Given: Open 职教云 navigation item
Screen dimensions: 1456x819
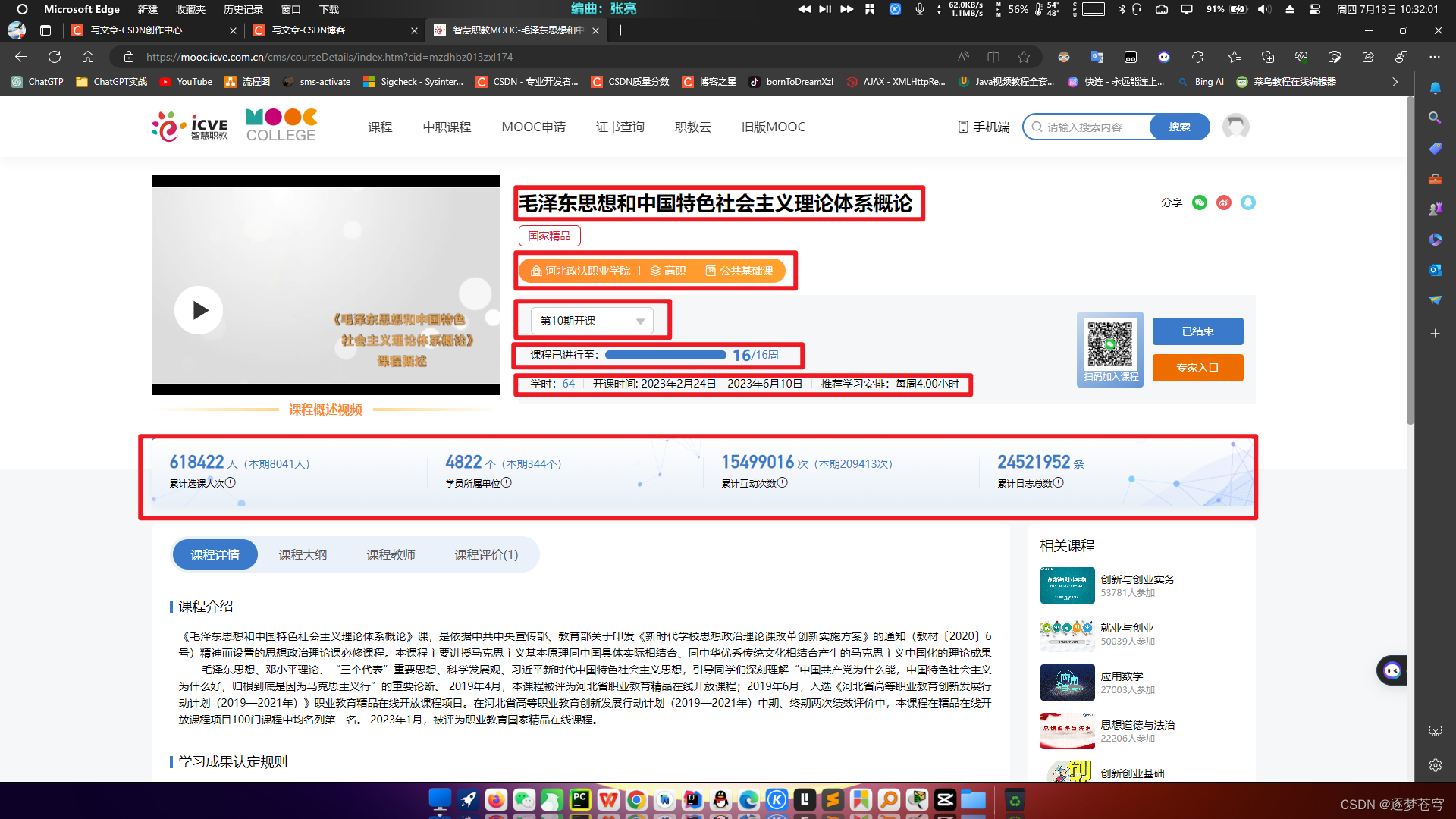Looking at the screenshot, I should (x=692, y=127).
